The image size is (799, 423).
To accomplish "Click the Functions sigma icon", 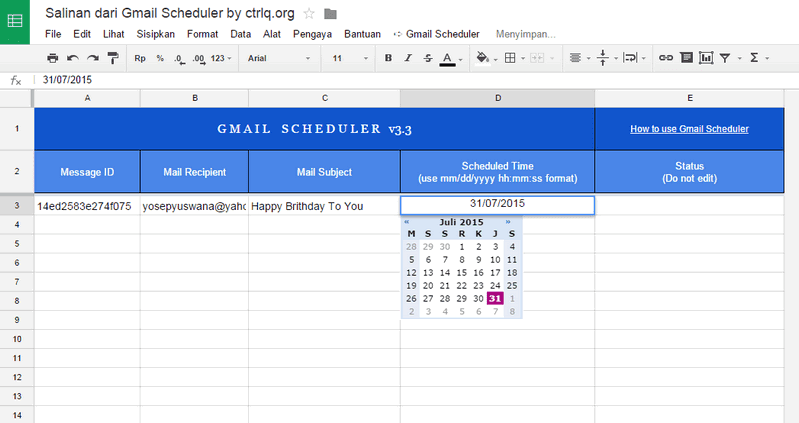I will click(x=754, y=58).
